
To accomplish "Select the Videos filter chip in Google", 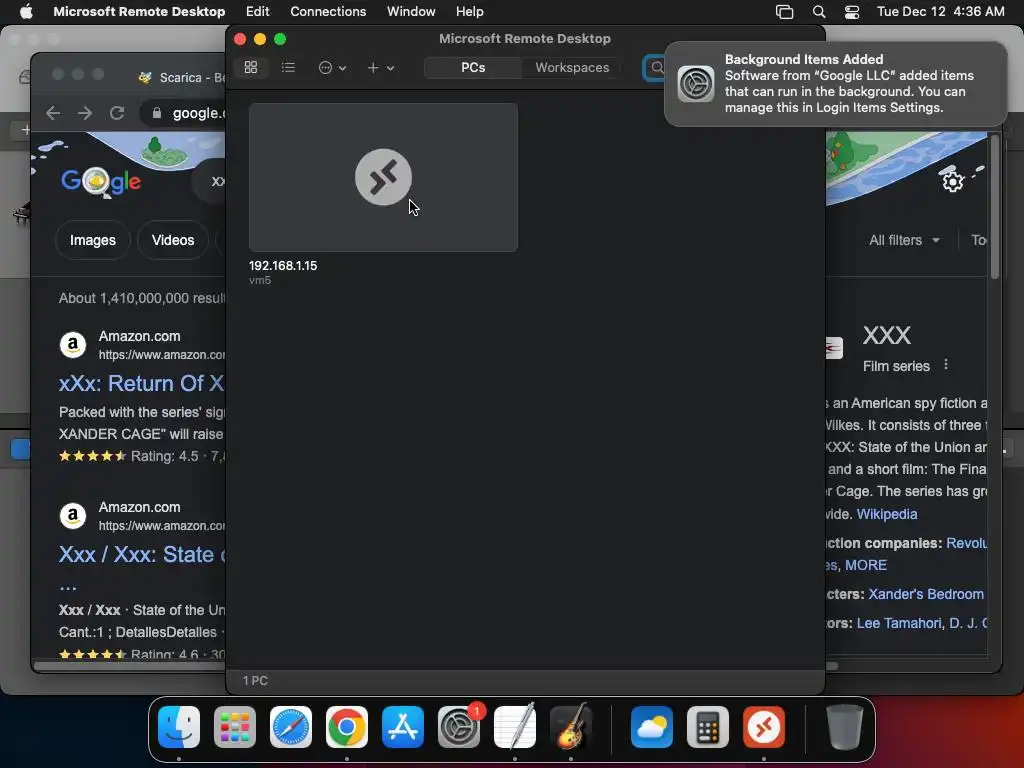I will (x=173, y=240).
